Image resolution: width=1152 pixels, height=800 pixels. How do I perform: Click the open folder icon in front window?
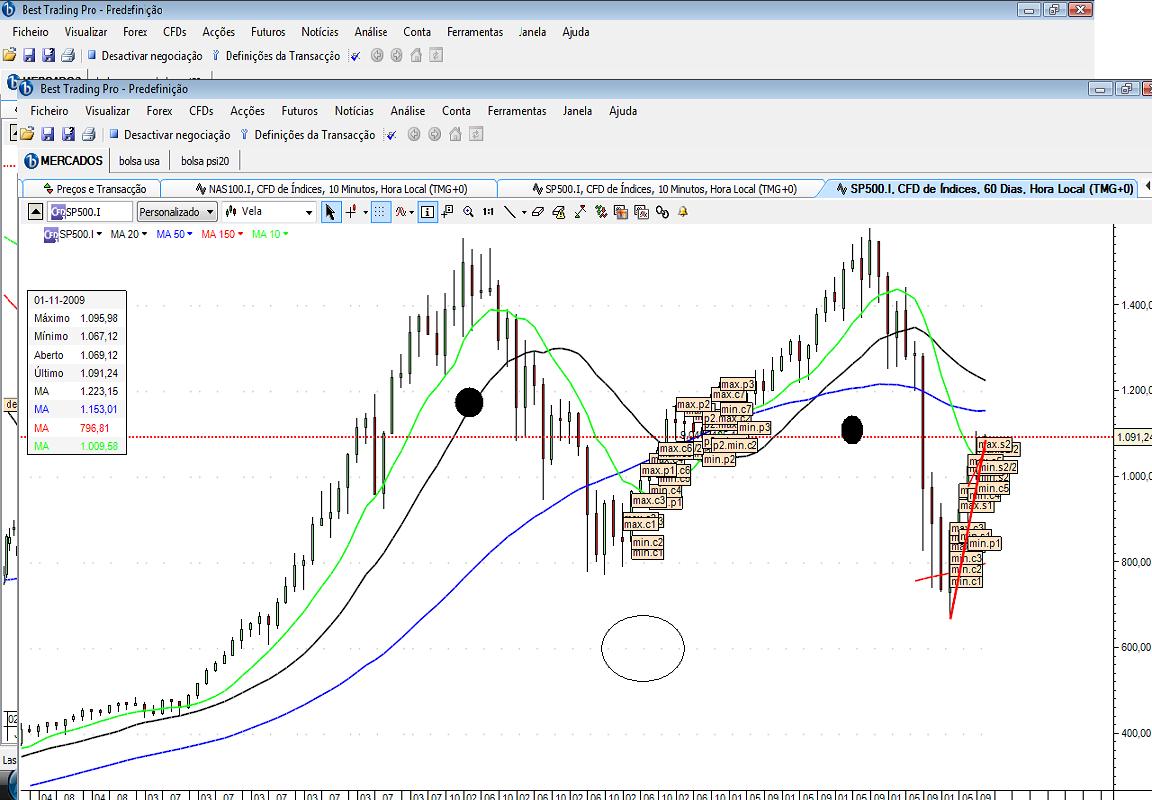coord(27,134)
